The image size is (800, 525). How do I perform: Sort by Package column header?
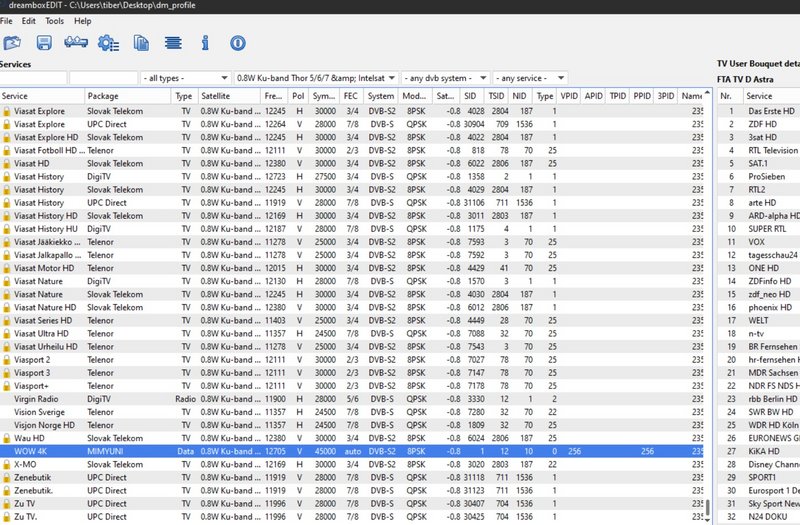[x=129, y=96]
